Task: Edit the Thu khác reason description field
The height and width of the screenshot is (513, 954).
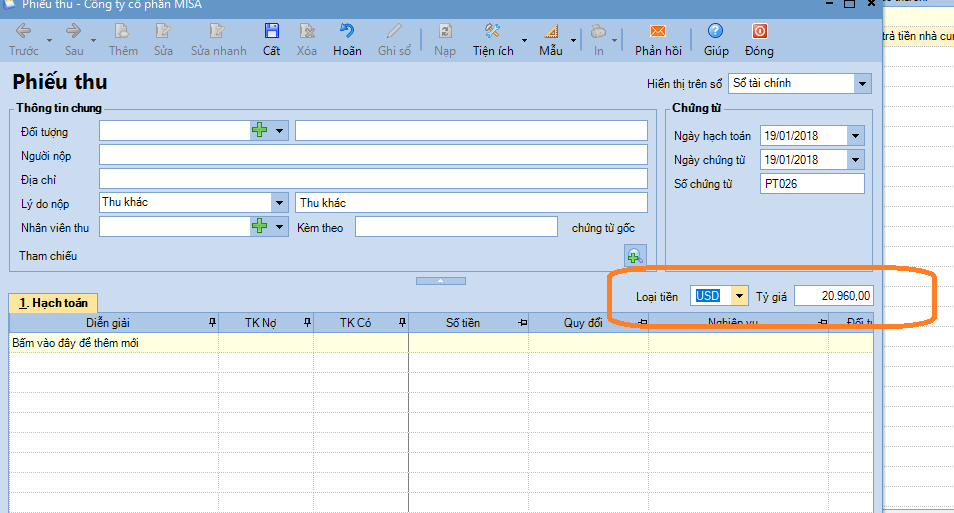Action: [x=471, y=203]
